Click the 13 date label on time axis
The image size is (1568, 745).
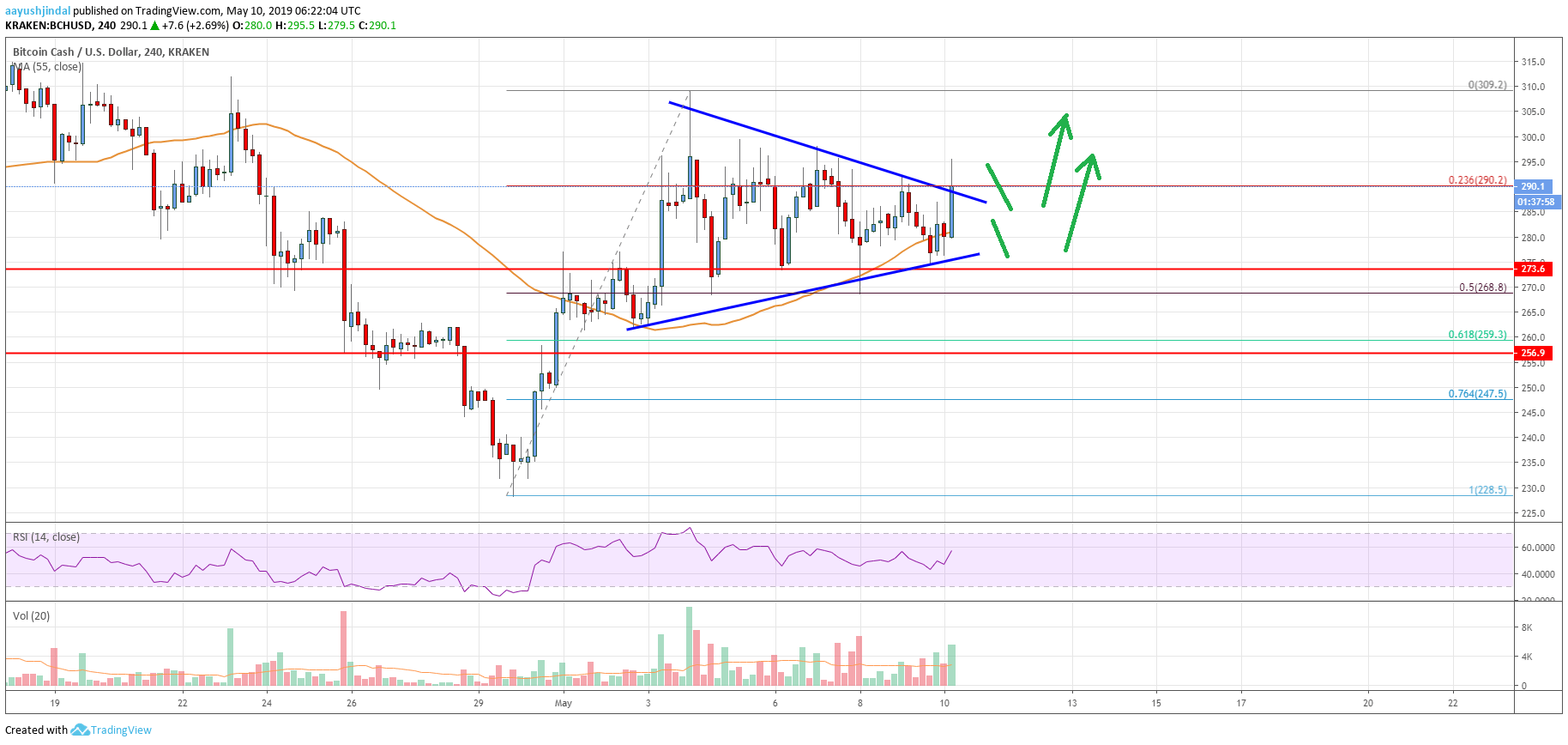(1072, 703)
